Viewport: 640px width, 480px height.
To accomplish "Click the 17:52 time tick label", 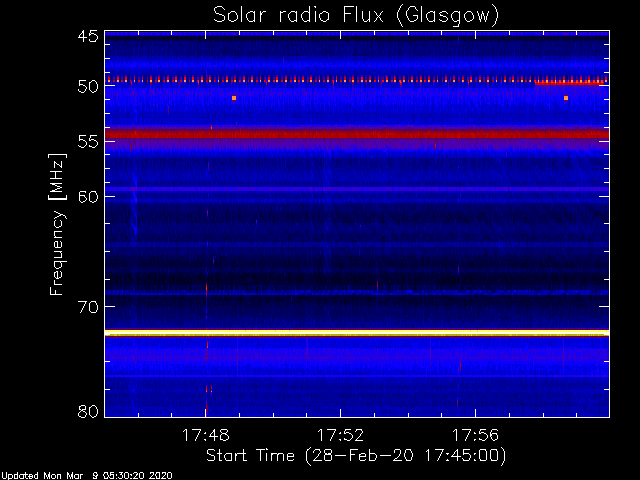I will (340, 435).
